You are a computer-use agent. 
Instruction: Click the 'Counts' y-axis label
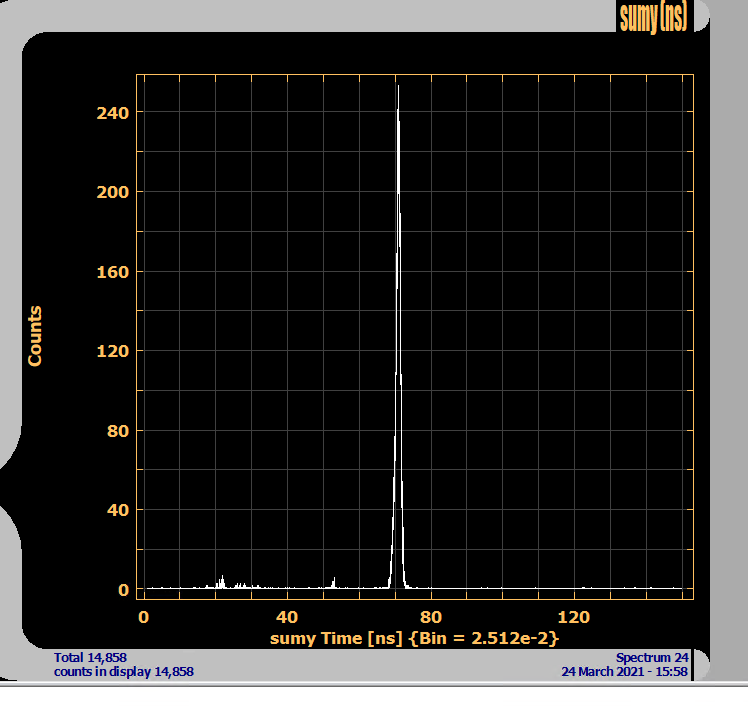(35, 336)
